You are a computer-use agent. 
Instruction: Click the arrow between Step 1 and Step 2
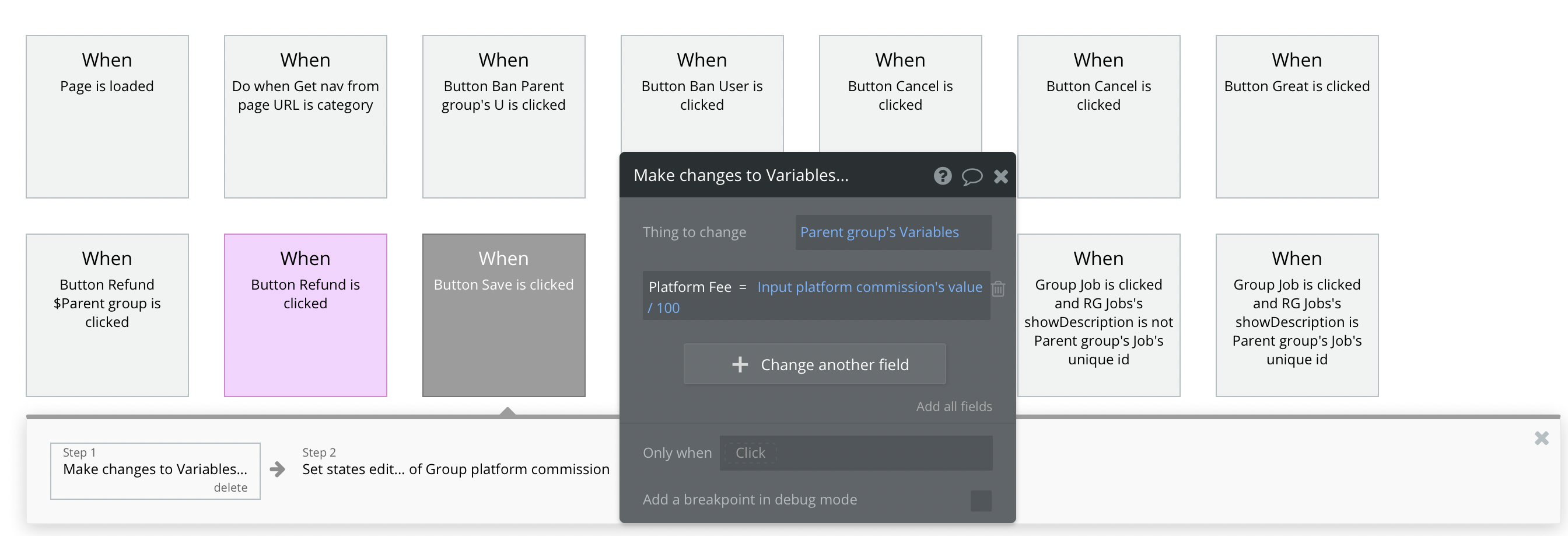pos(278,469)
